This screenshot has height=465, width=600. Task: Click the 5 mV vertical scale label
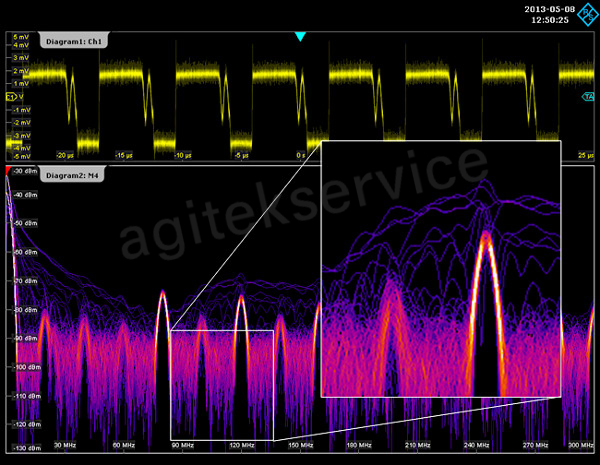point(21,36)
